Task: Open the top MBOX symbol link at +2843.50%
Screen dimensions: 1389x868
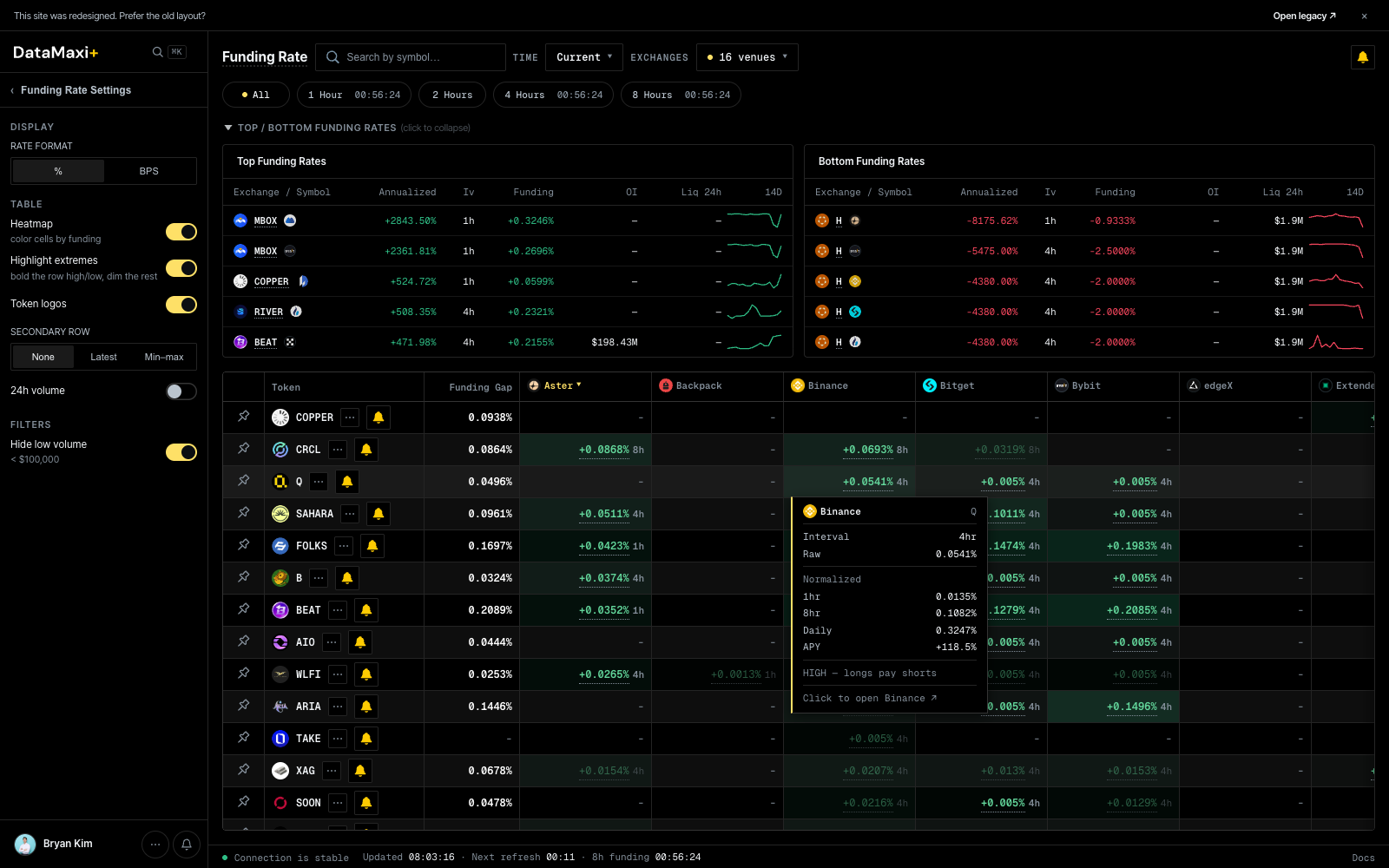Action: [x=266, y=220]
